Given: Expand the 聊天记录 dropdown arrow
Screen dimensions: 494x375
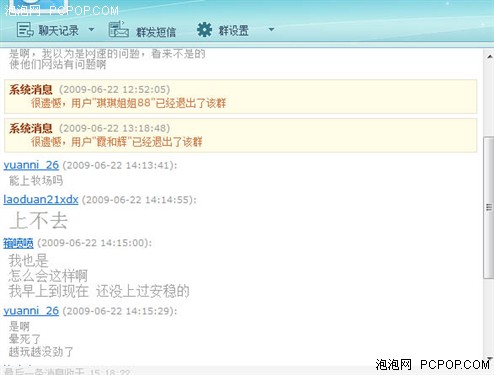Looking at the screenshot, I should point(91,30).
